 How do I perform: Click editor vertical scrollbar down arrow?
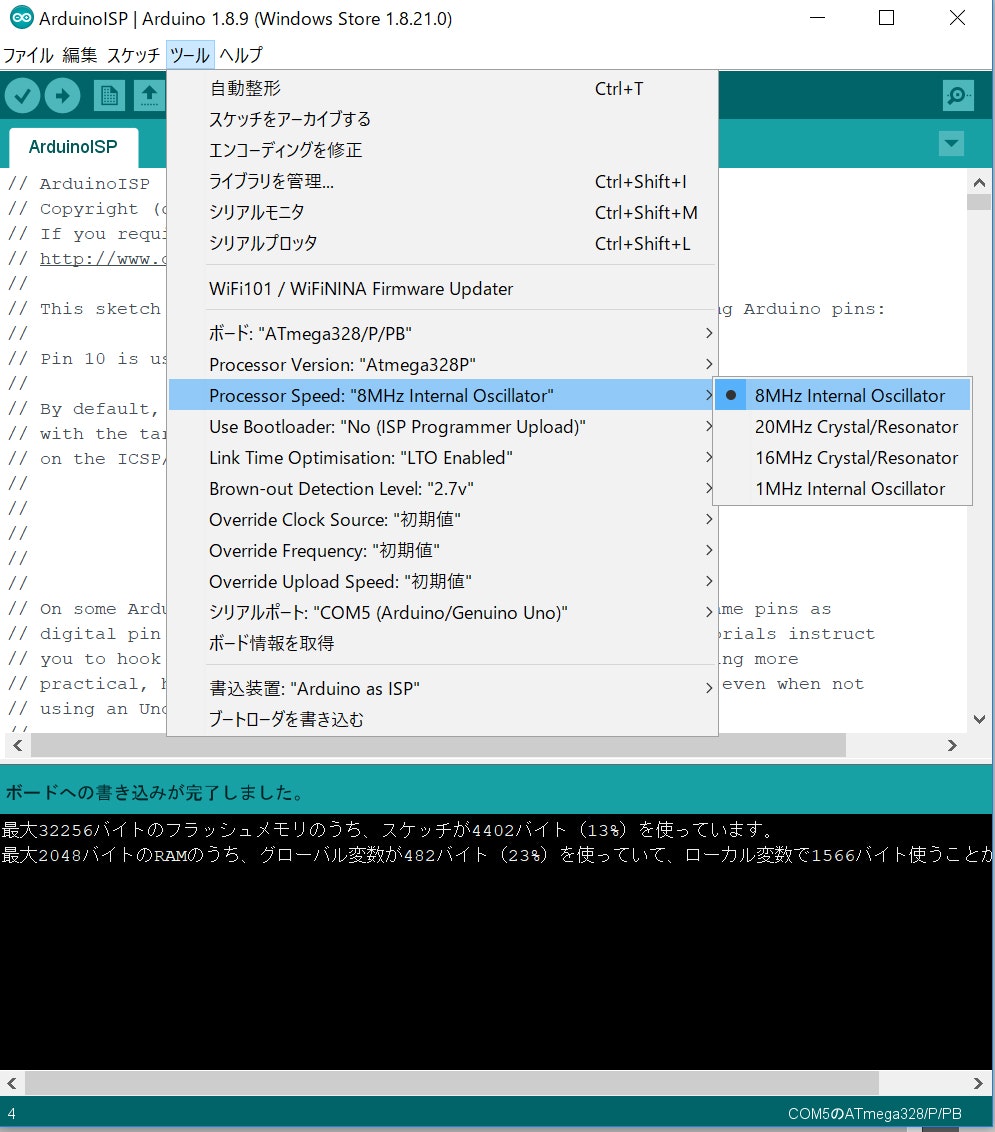979,719
